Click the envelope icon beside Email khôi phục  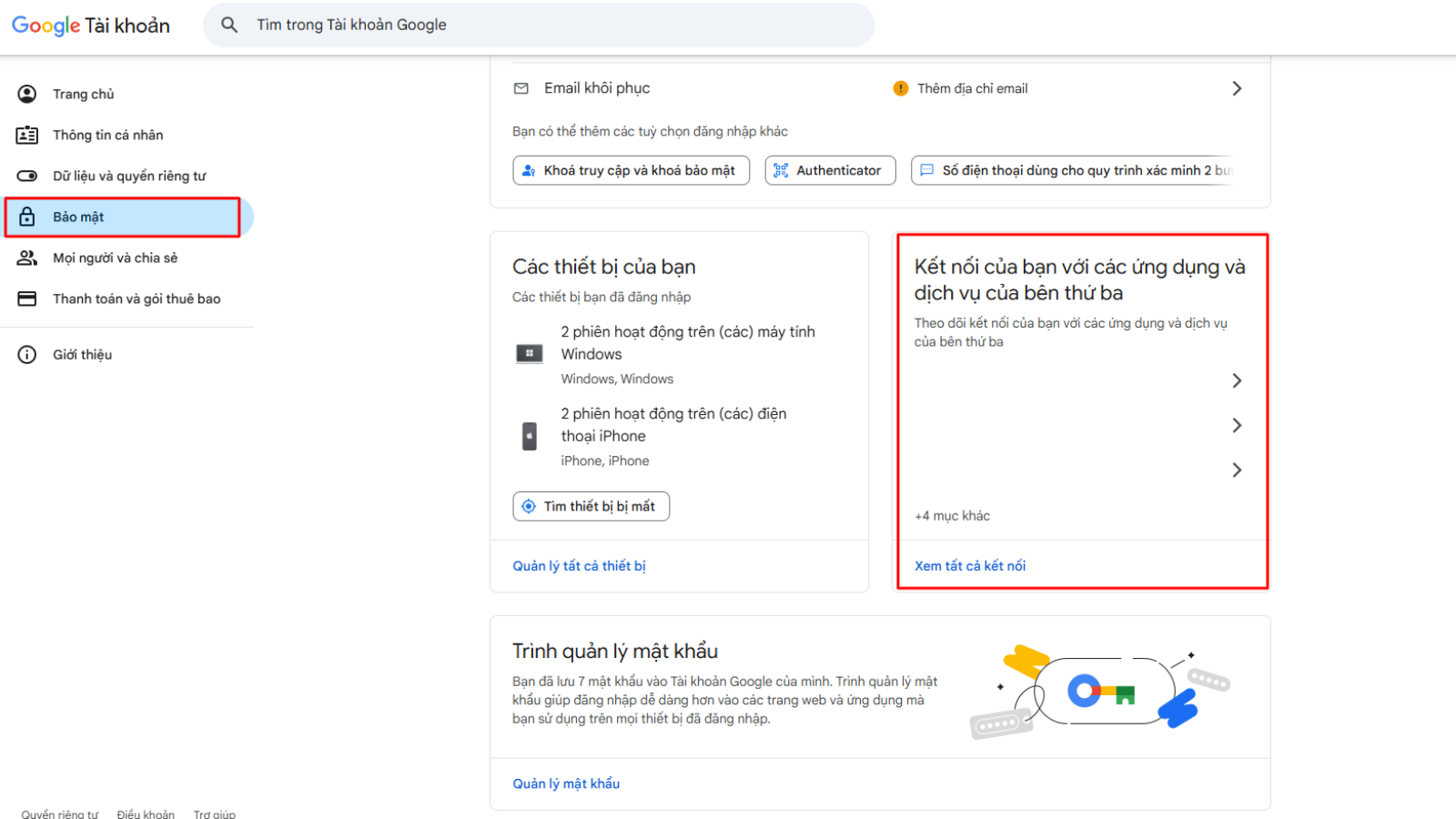click(x=521, y=88)
